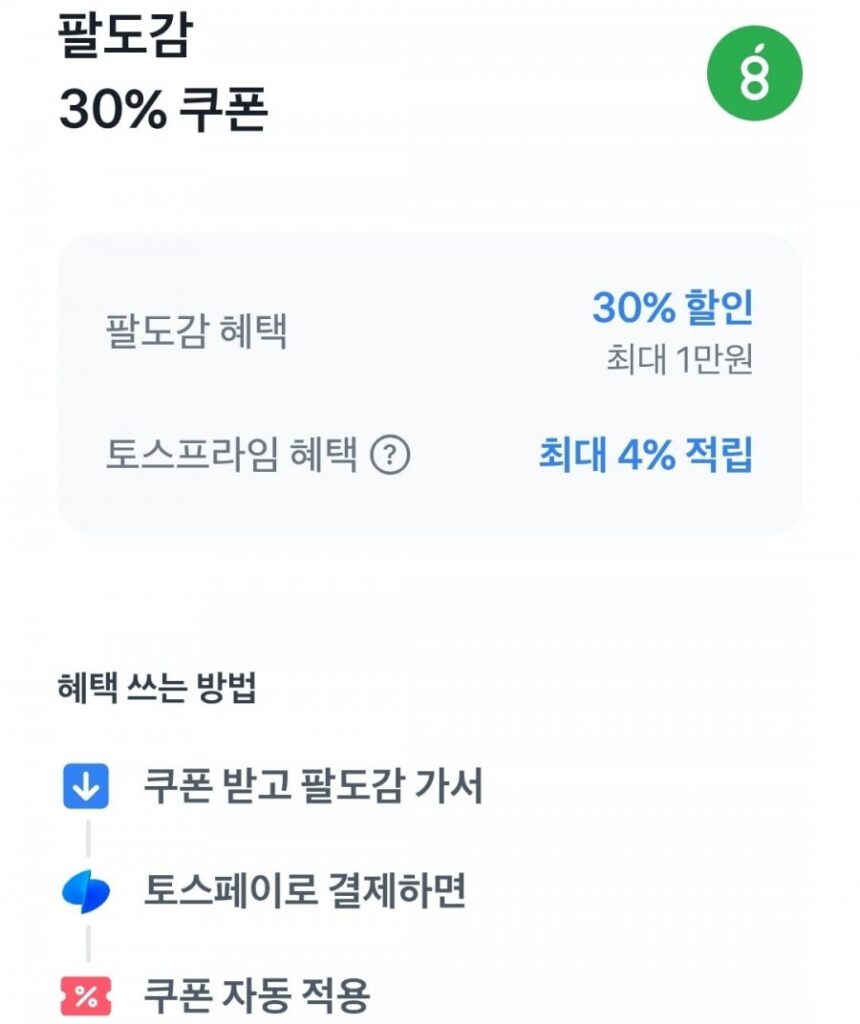This screenshot has width=860, height=1024.
Task: Click the 최대 1만원 limit text
Action: [x=679, y=360]
